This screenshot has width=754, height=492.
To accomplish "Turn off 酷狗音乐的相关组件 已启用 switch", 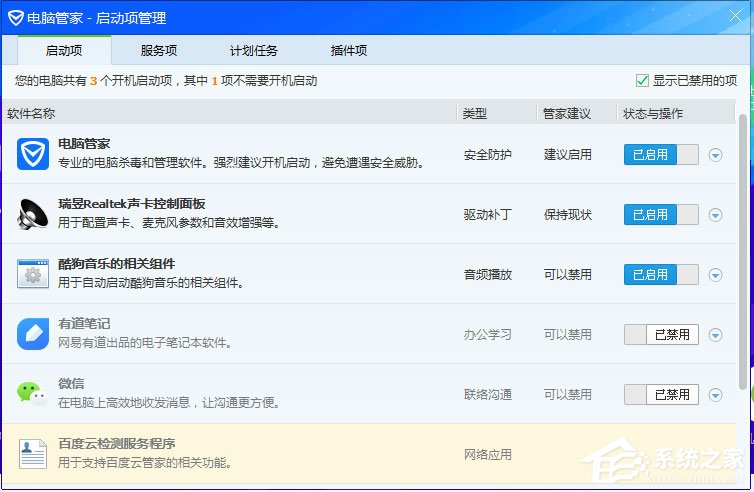I will point(661,275).
